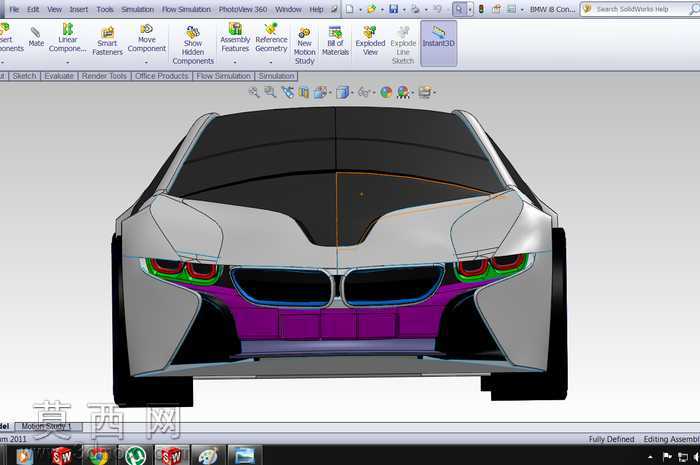Toggle the Instant3D button
700x465 pixels.
pos(438,43)
